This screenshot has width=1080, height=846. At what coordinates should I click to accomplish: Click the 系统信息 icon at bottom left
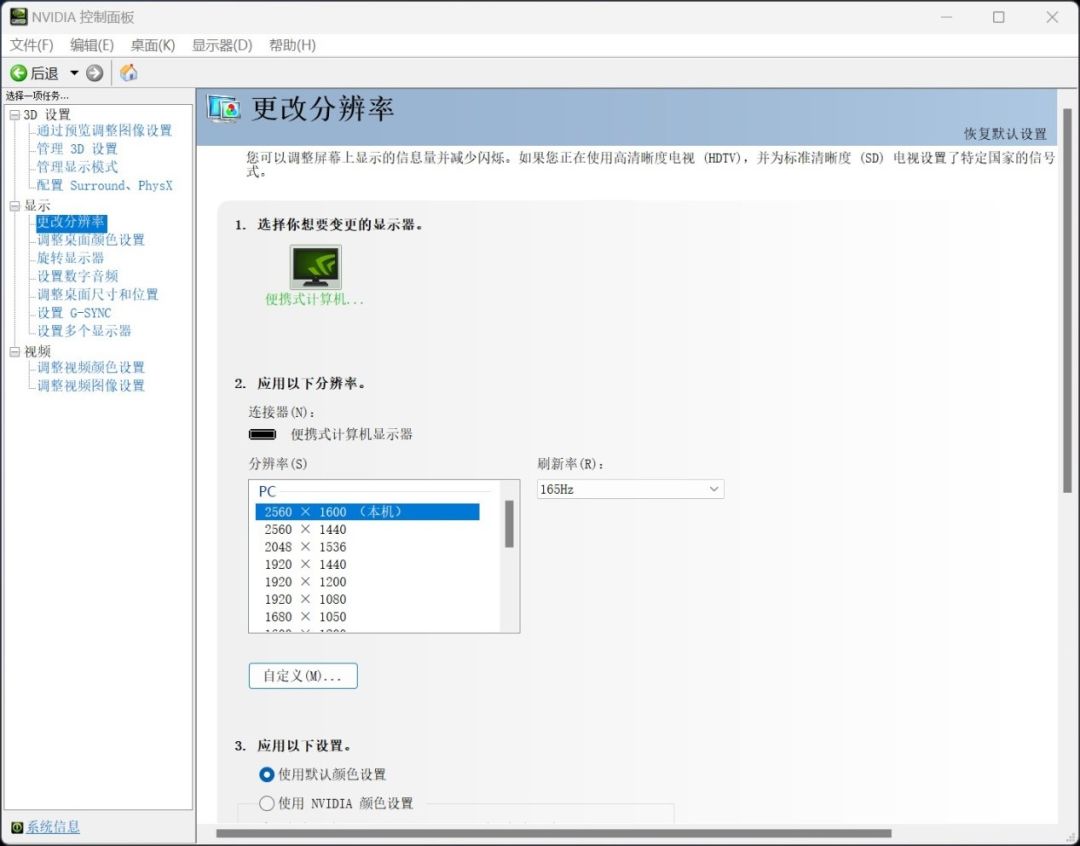tap(17, 827)
